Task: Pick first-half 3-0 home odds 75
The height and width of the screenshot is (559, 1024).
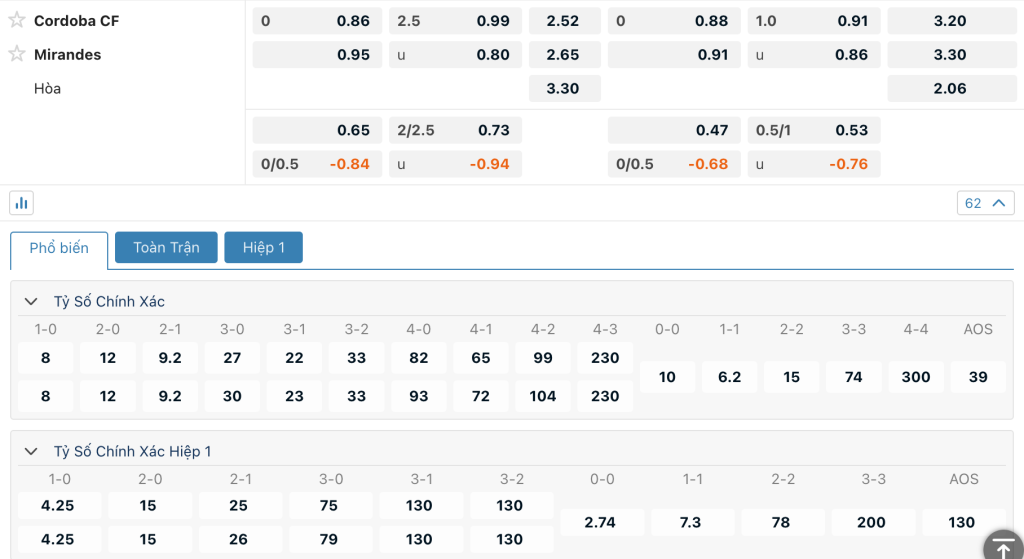Action: pyautogui.click(x=330, y=505)
